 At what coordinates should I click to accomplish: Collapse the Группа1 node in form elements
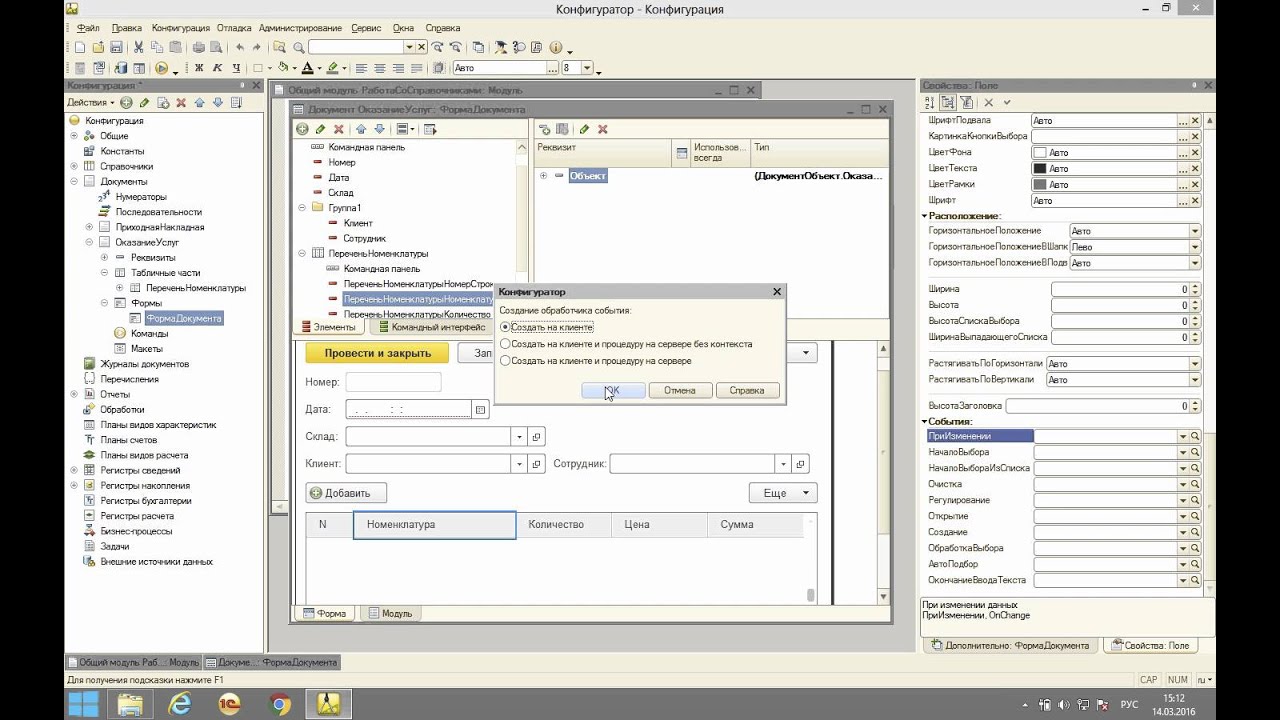[303, 208]
